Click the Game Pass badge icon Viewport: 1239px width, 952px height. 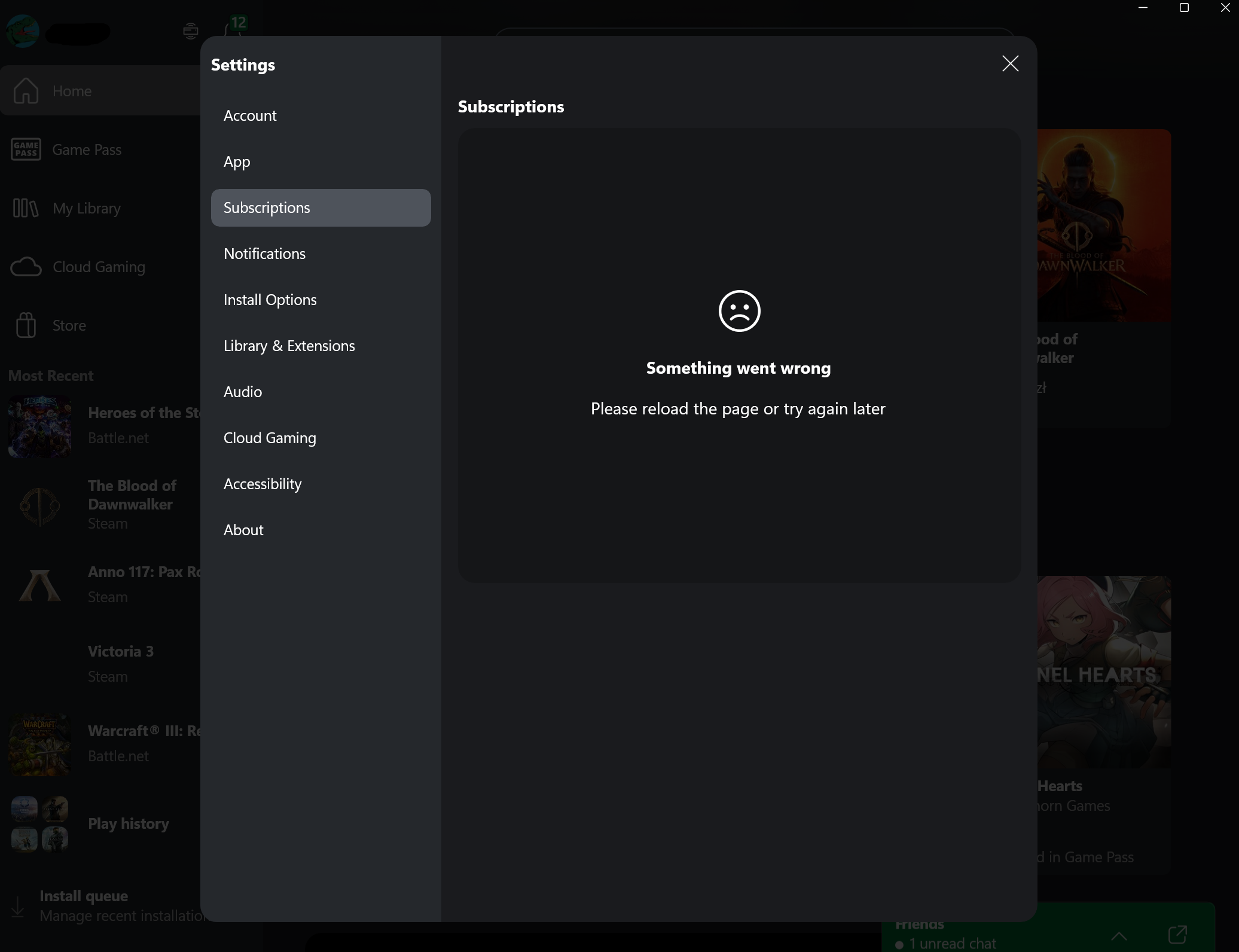[26, 149]
